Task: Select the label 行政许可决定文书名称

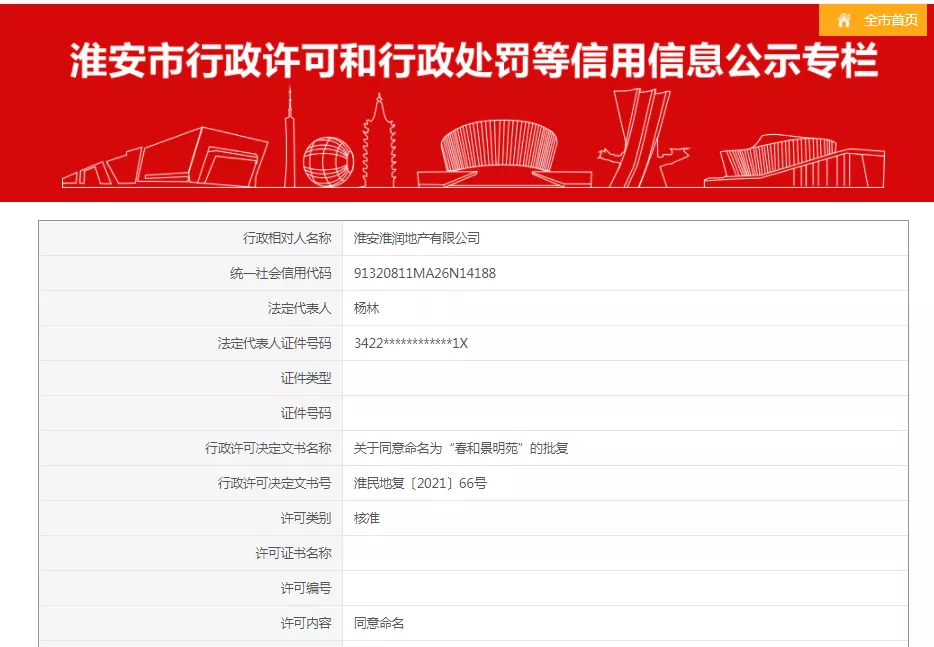Action: point(268,449)
